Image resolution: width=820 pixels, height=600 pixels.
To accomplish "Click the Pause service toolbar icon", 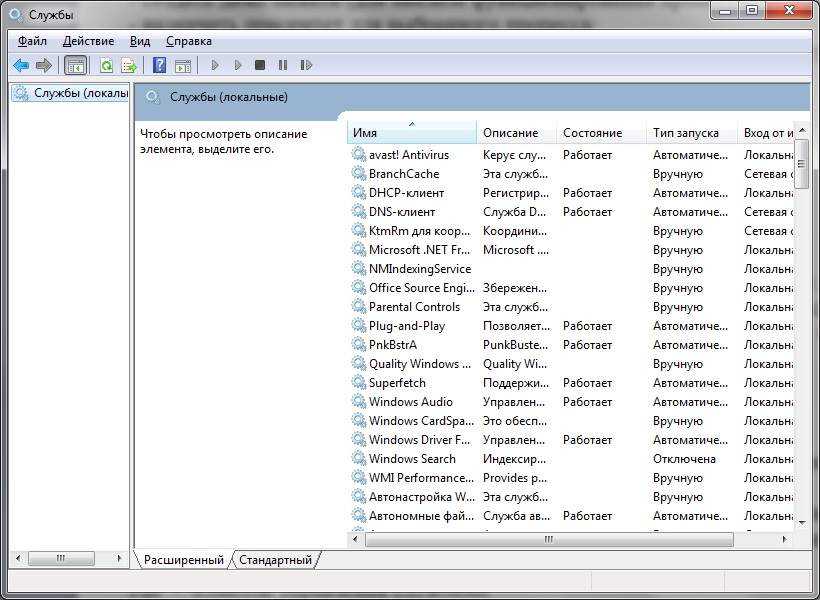I will coord(283,65).
